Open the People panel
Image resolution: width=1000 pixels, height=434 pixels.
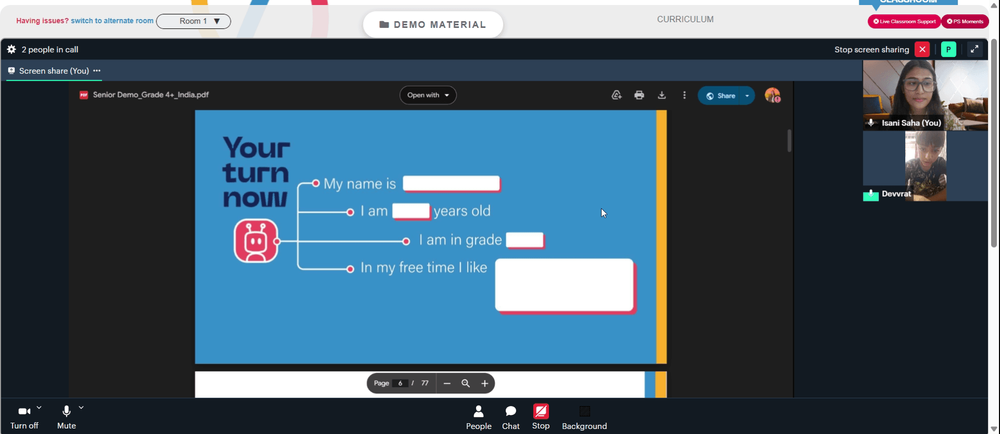point(478,417)
